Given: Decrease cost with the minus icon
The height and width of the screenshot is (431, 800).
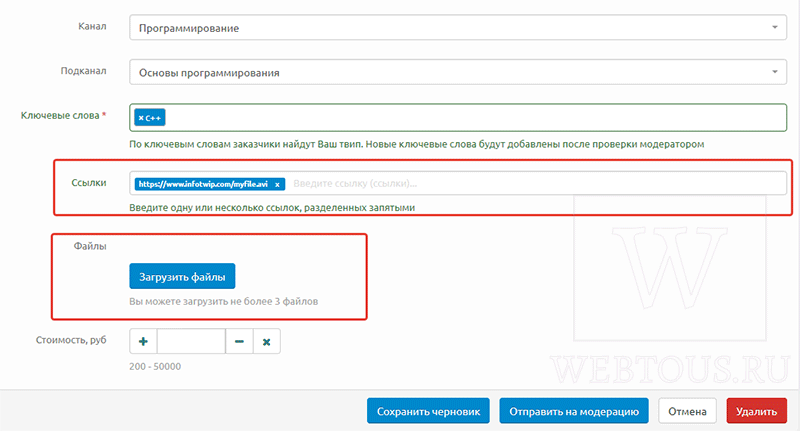Looking at the screenshot, I should pos(239,341).
